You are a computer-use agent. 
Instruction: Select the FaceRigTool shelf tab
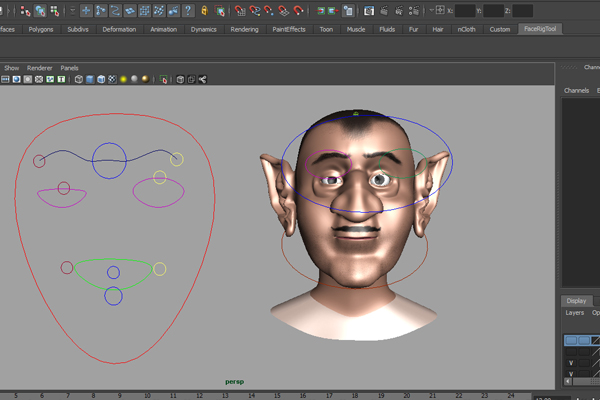[x=540, y=29]
